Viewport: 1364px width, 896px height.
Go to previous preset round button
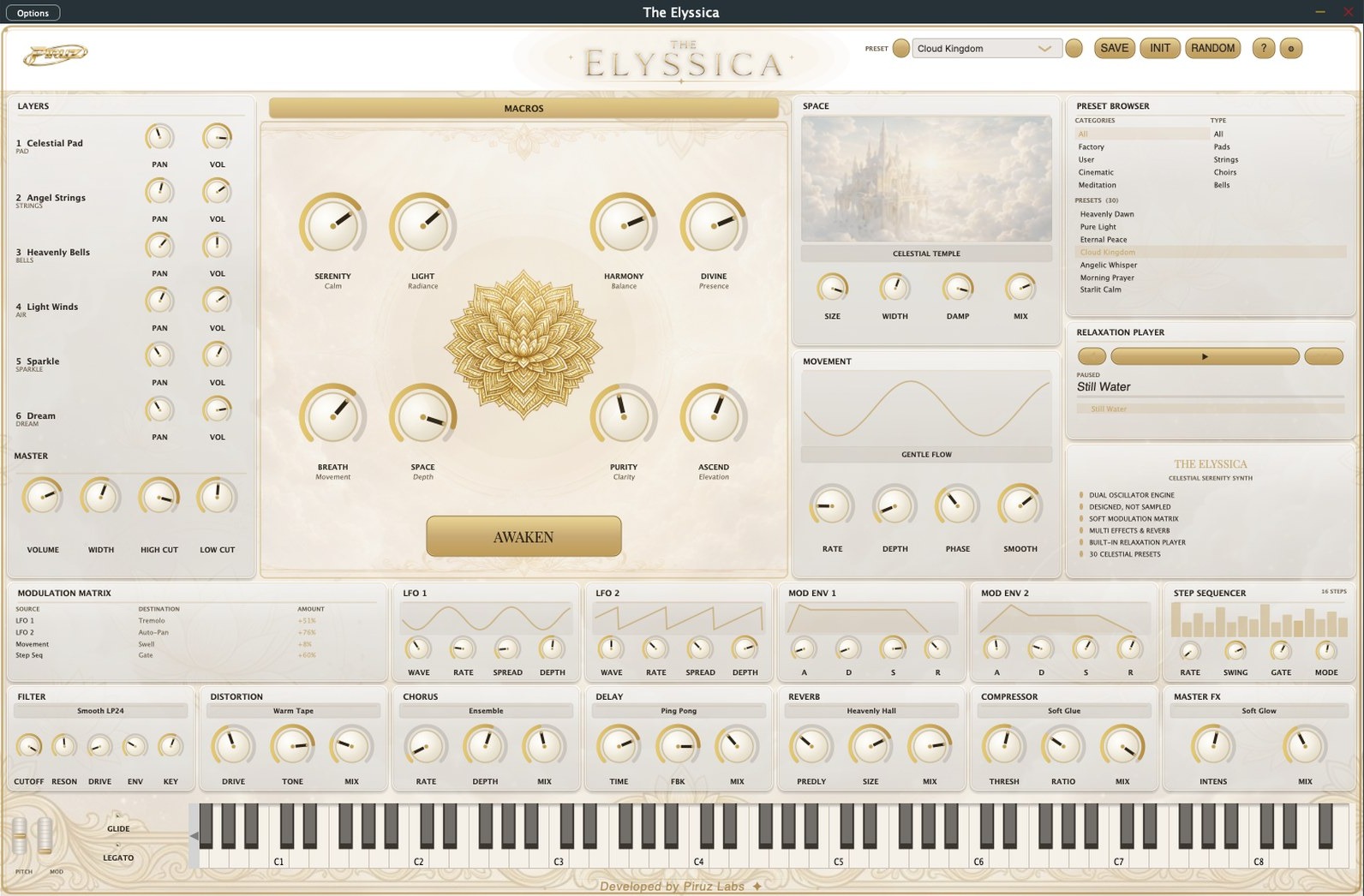click(900, 48)
